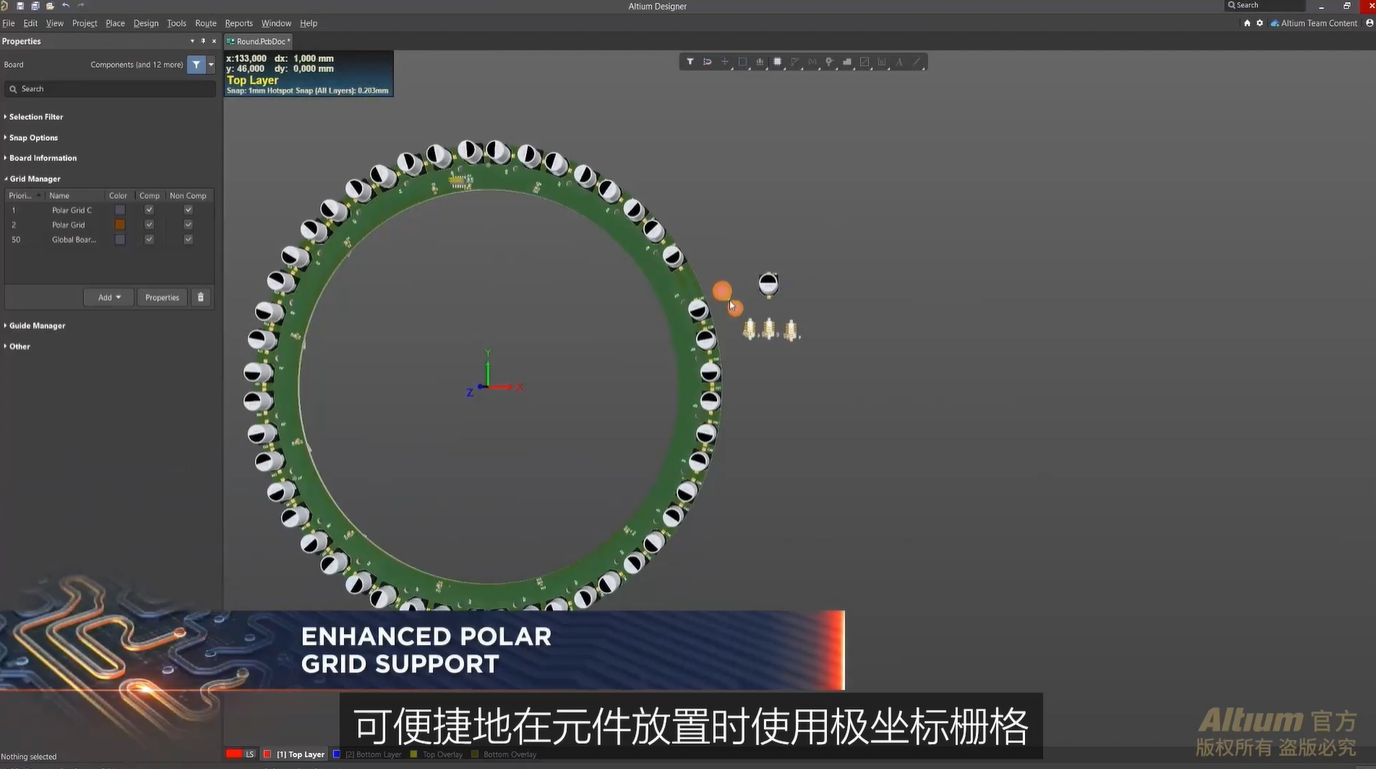Uncheck Non Comp for Polar Grid row
The image size is (1376, 769).
(x=188, y=225)
